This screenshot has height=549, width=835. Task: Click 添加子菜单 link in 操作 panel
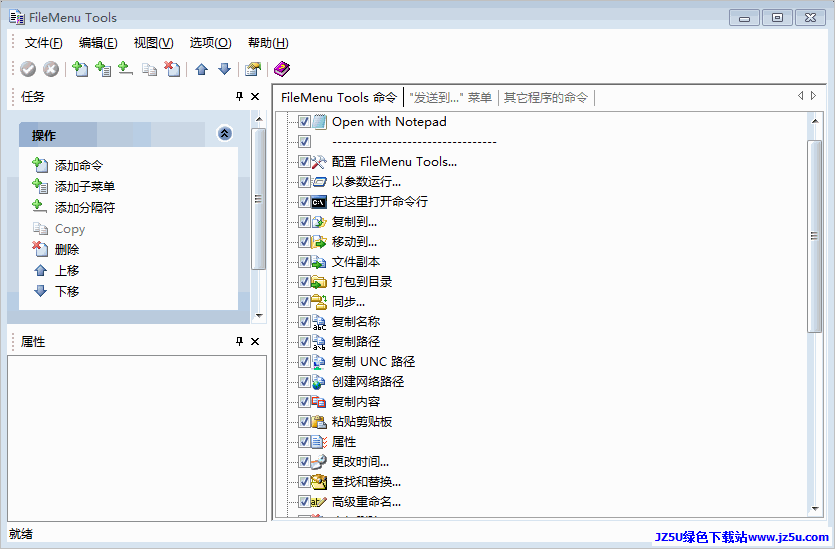click(x=85, y=186)
